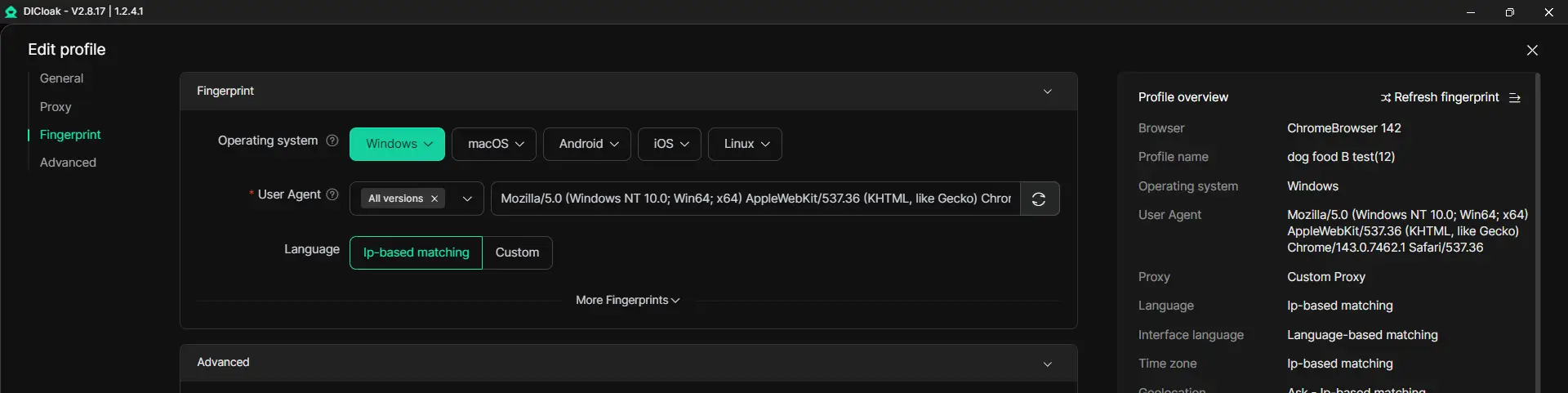Image resolution: width=1568 pixels, height=393 pixels.
Task: Open the User Agent versions dropdown
Action: (467, 199)
